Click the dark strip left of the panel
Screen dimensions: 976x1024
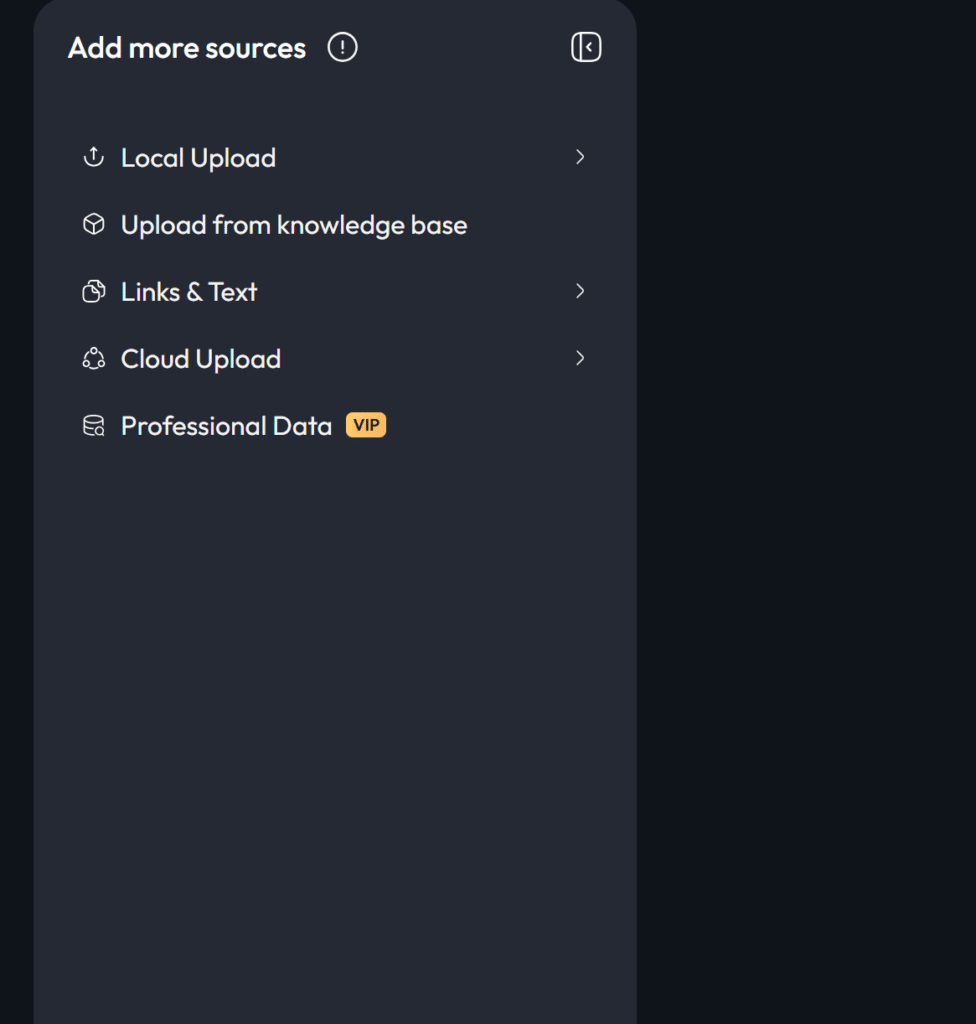coord(15,500)
